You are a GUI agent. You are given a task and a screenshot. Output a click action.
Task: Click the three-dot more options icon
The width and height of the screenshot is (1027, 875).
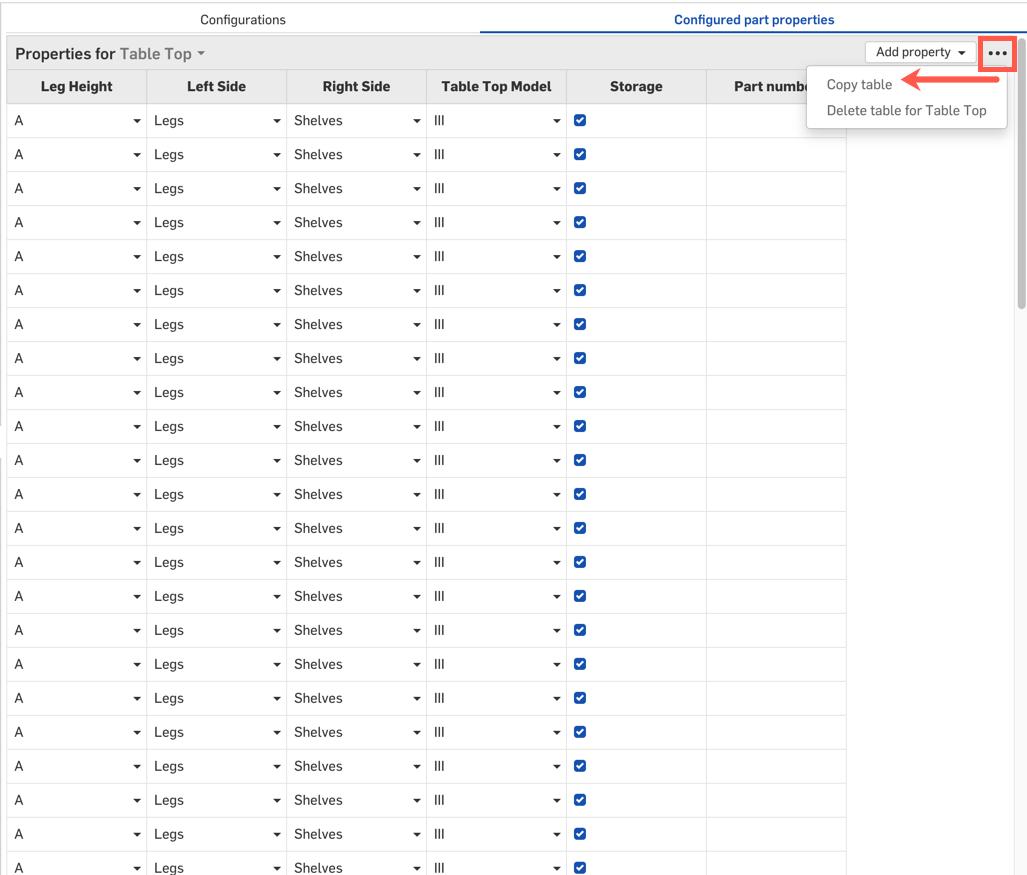point(997,53)
